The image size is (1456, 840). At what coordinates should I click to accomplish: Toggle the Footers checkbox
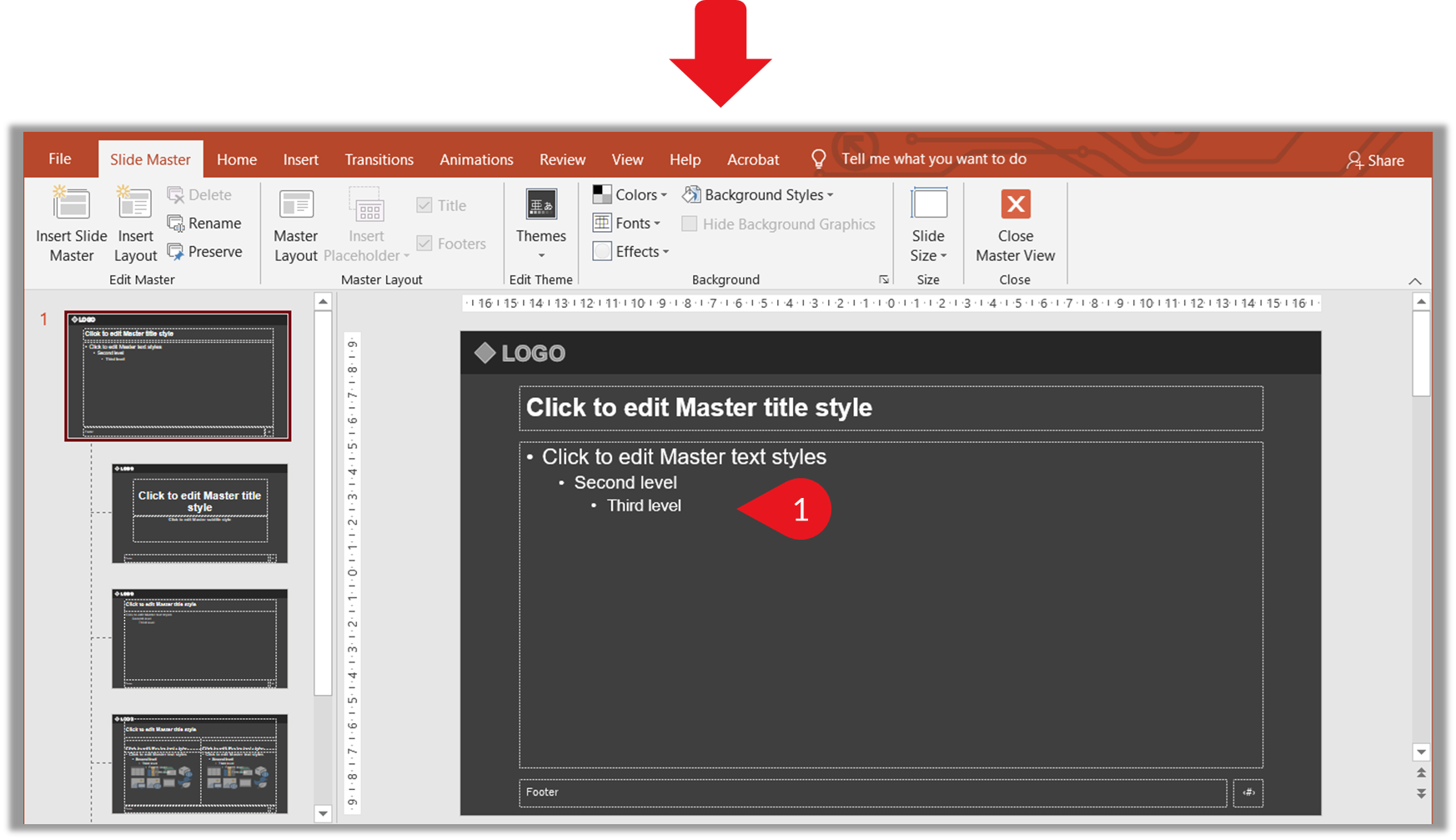click(x=424, y=244)
